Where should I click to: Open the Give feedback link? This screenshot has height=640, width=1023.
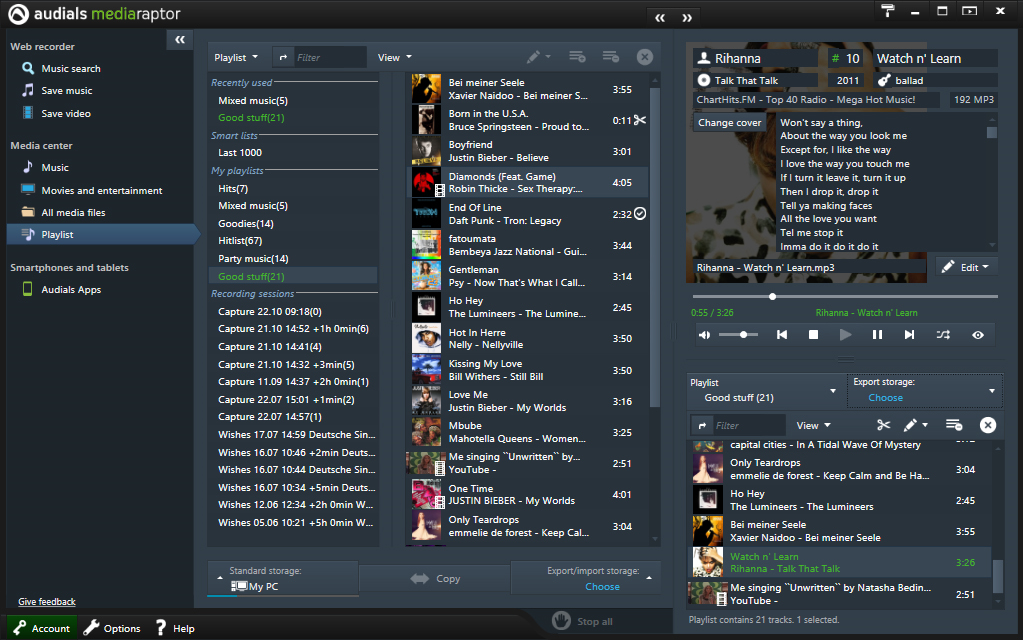tap(46, 602)
